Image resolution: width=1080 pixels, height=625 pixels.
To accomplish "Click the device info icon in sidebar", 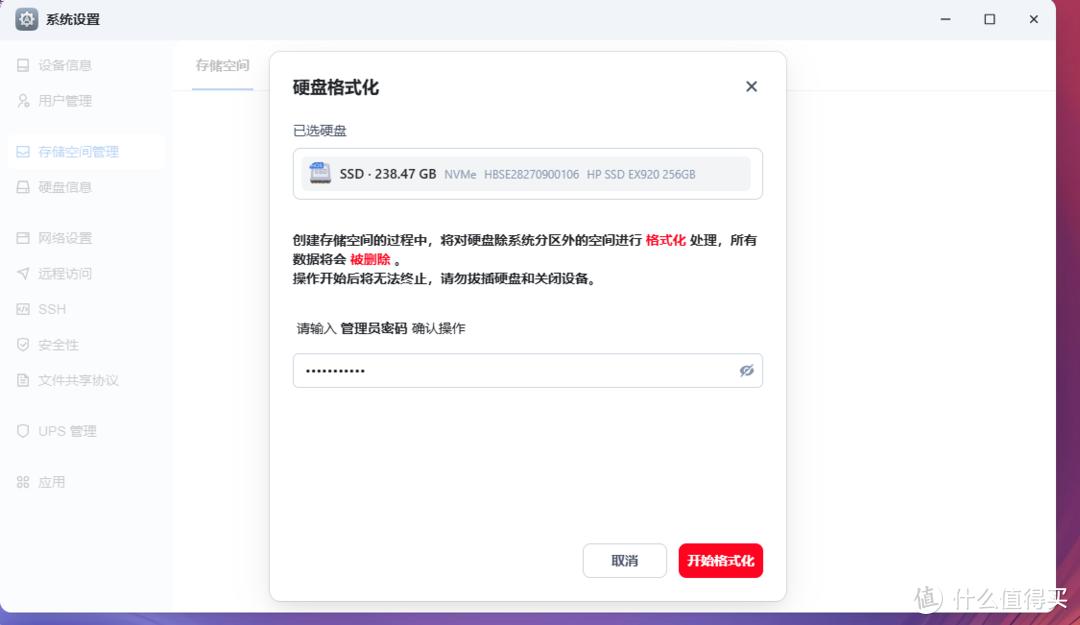I will pos(23,66).
